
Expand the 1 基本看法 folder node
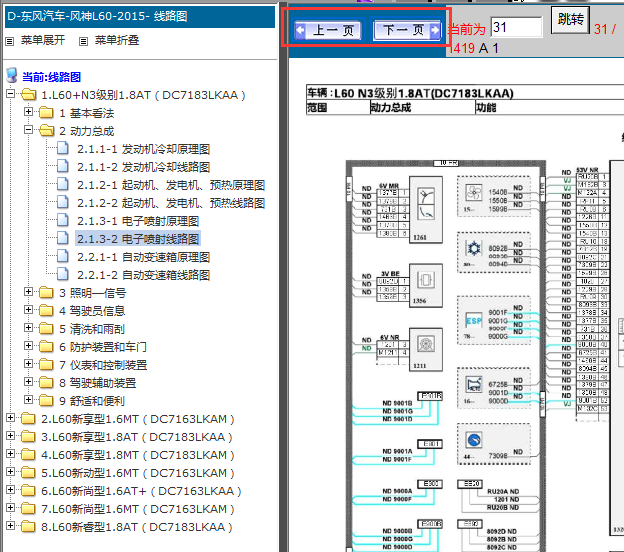coord(28,111)
